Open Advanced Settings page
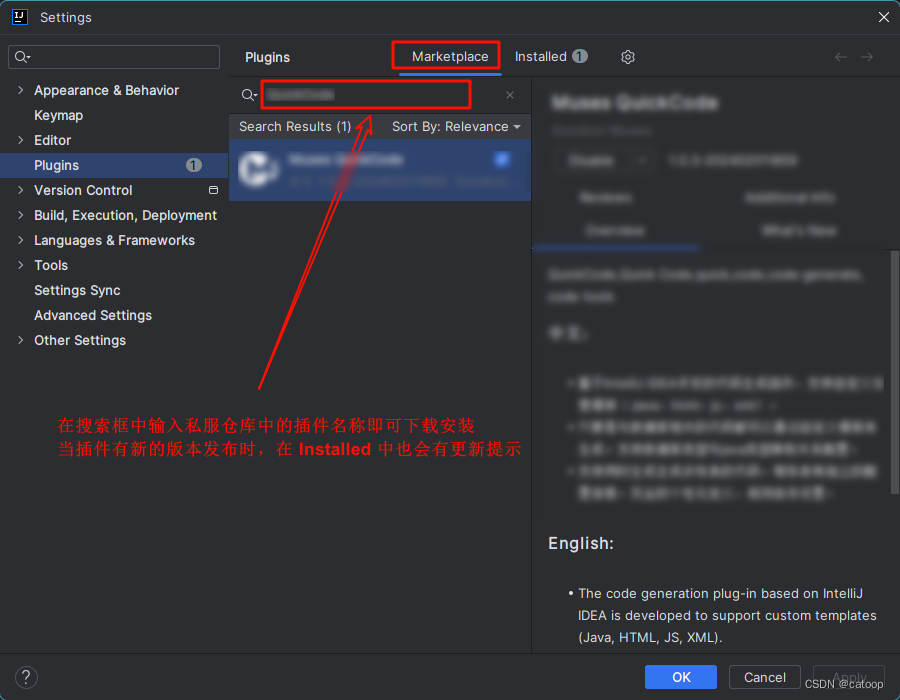The image size is (900, 700). [93, 316]
